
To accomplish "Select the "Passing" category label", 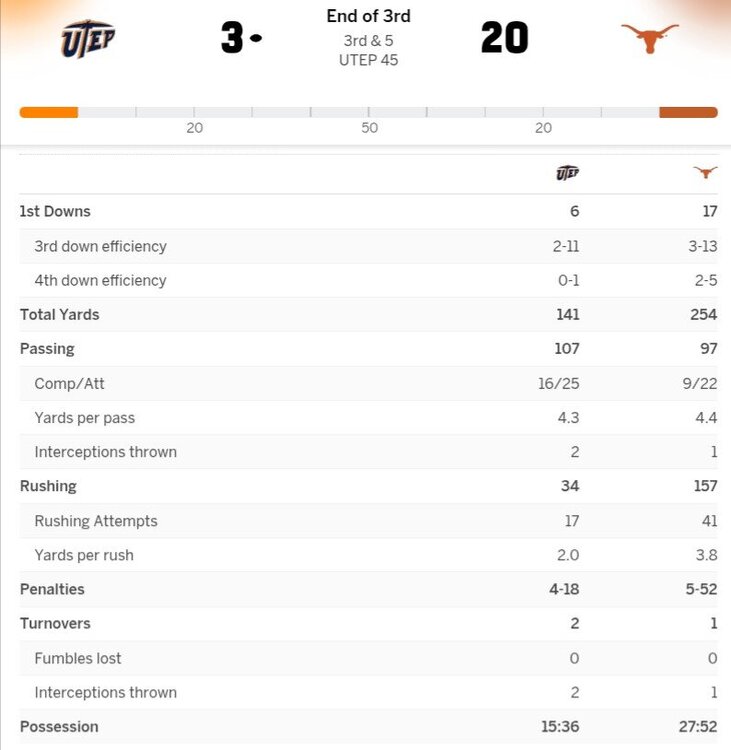I will 47,349.
